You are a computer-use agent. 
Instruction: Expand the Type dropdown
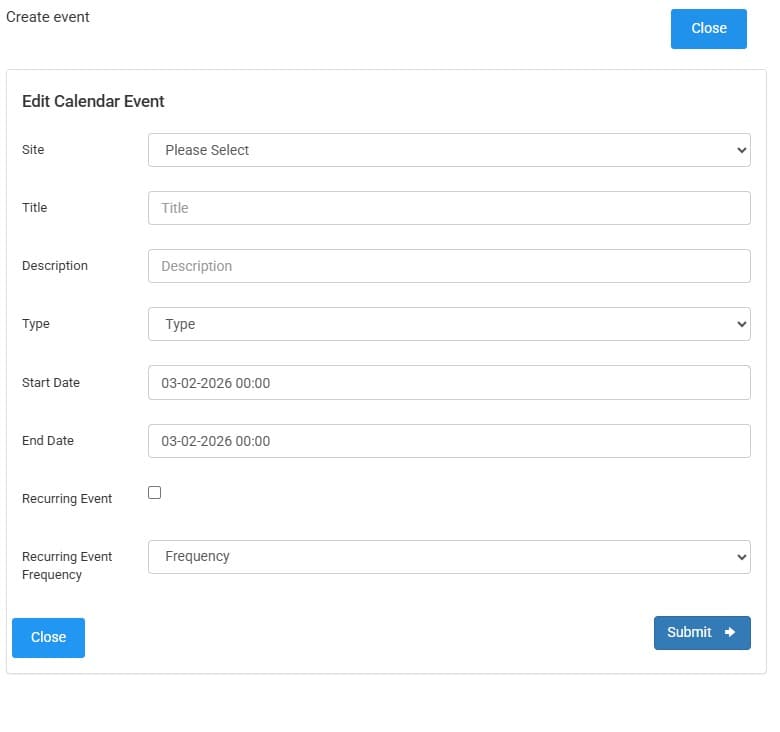pyautogui.click(x=449, y=324)
